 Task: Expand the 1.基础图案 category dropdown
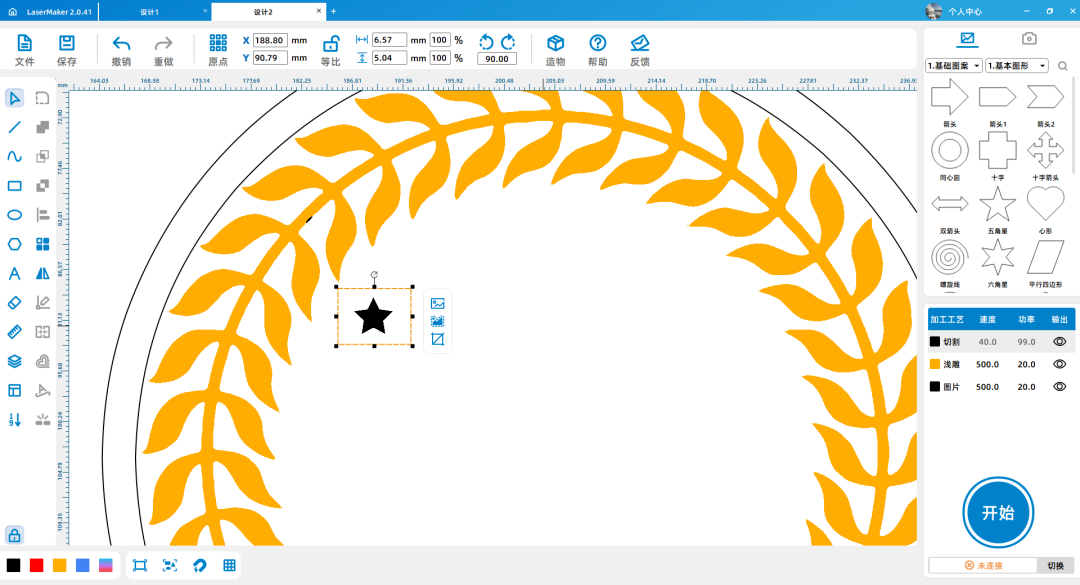click(953, 66)
